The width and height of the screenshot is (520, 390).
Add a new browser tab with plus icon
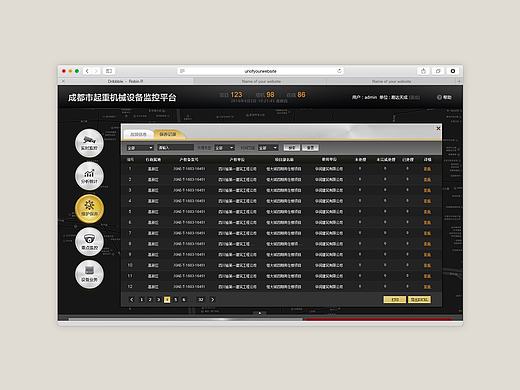coord(459,81)
